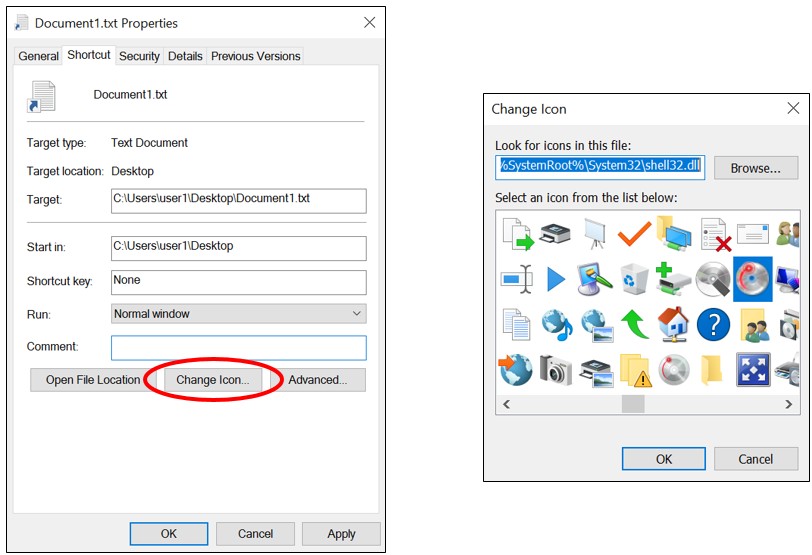The height and width of the screenshot is (555, 812).
Task: Click the Start in field
Action: pos(239,249)
